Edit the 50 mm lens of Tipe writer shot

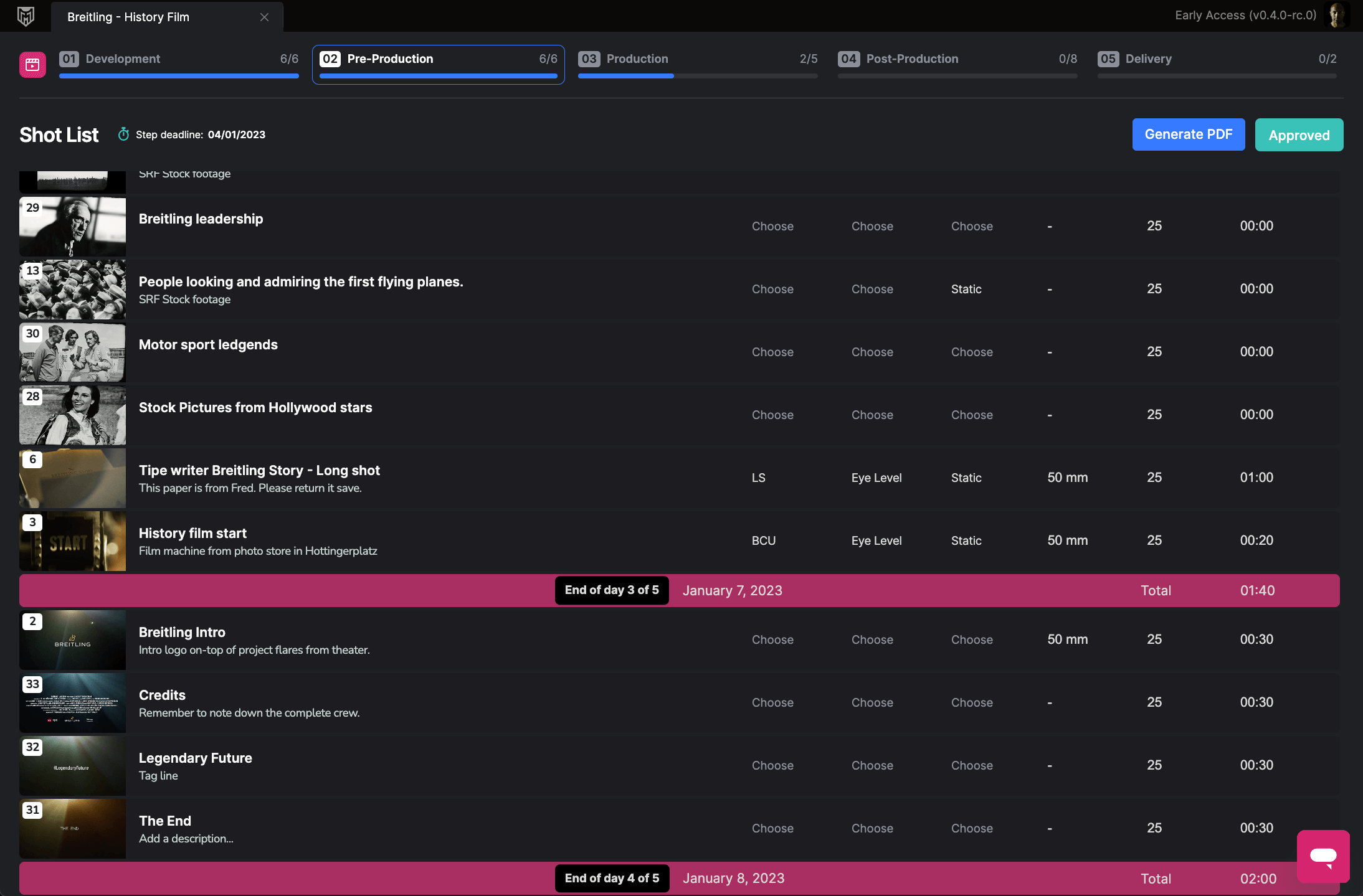pyautogui.click(x=1067, y=478)
